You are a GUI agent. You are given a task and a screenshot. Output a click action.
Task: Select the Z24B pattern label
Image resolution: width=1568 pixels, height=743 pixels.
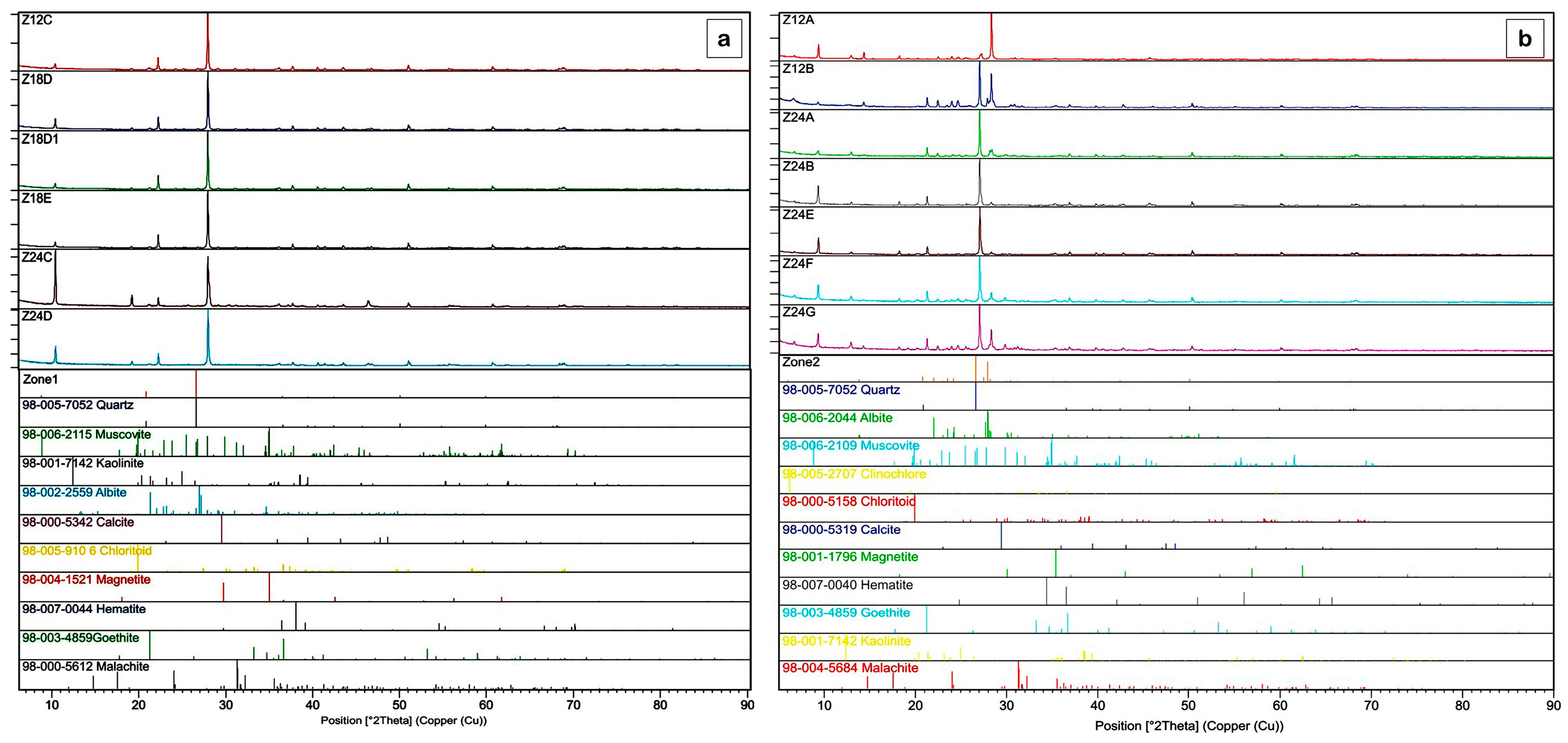pos(798,165)
